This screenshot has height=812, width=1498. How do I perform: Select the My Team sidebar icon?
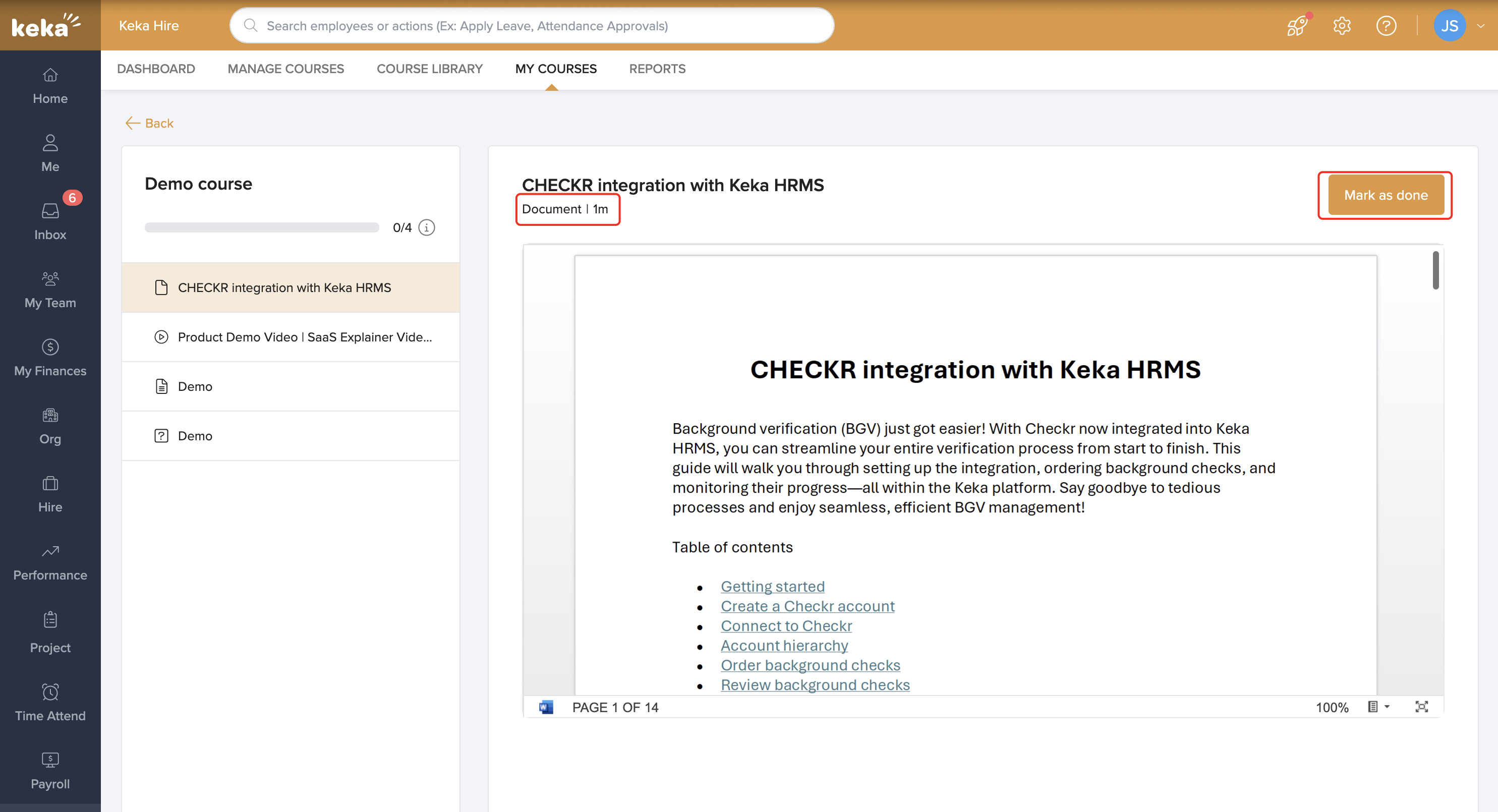click(x=50, y=288)
